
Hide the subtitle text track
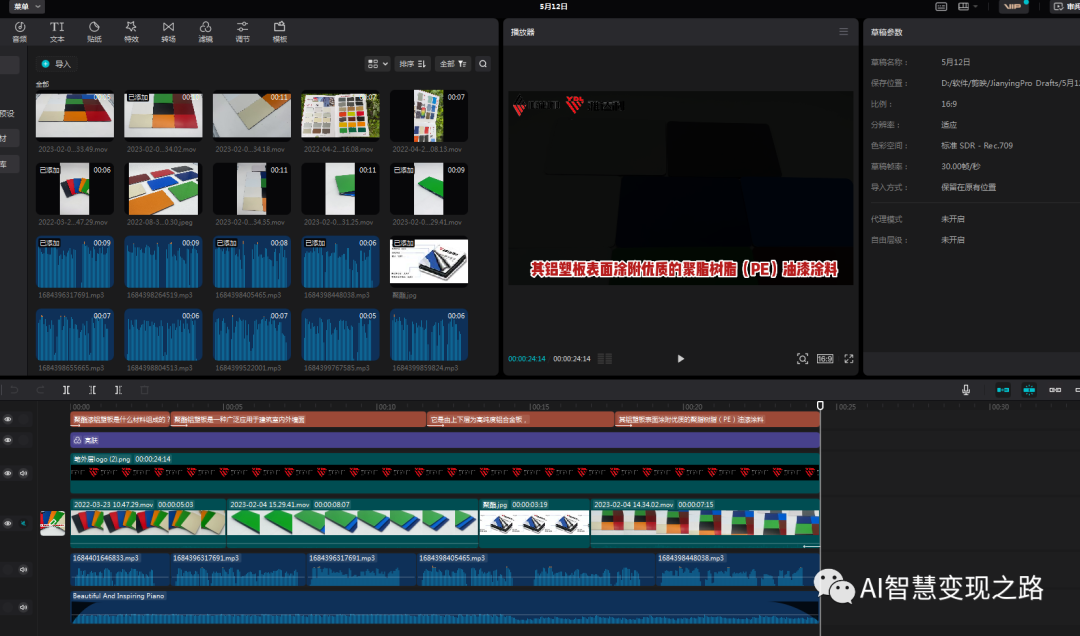point(8,419)
